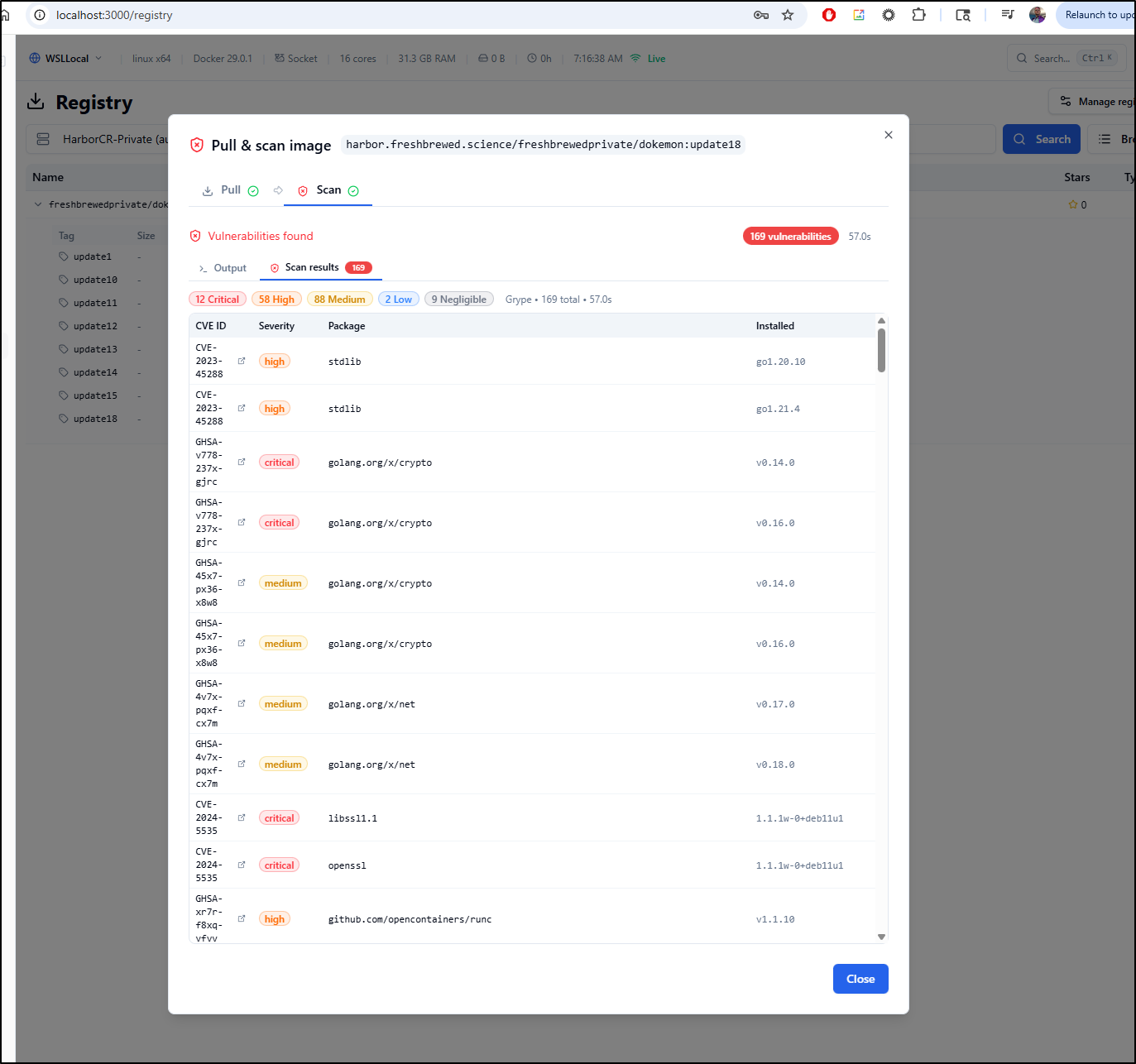The height and width of the screenshot is (1064, 1136).
Task: Close the dialog with the X icon
Action: (888, 135)
